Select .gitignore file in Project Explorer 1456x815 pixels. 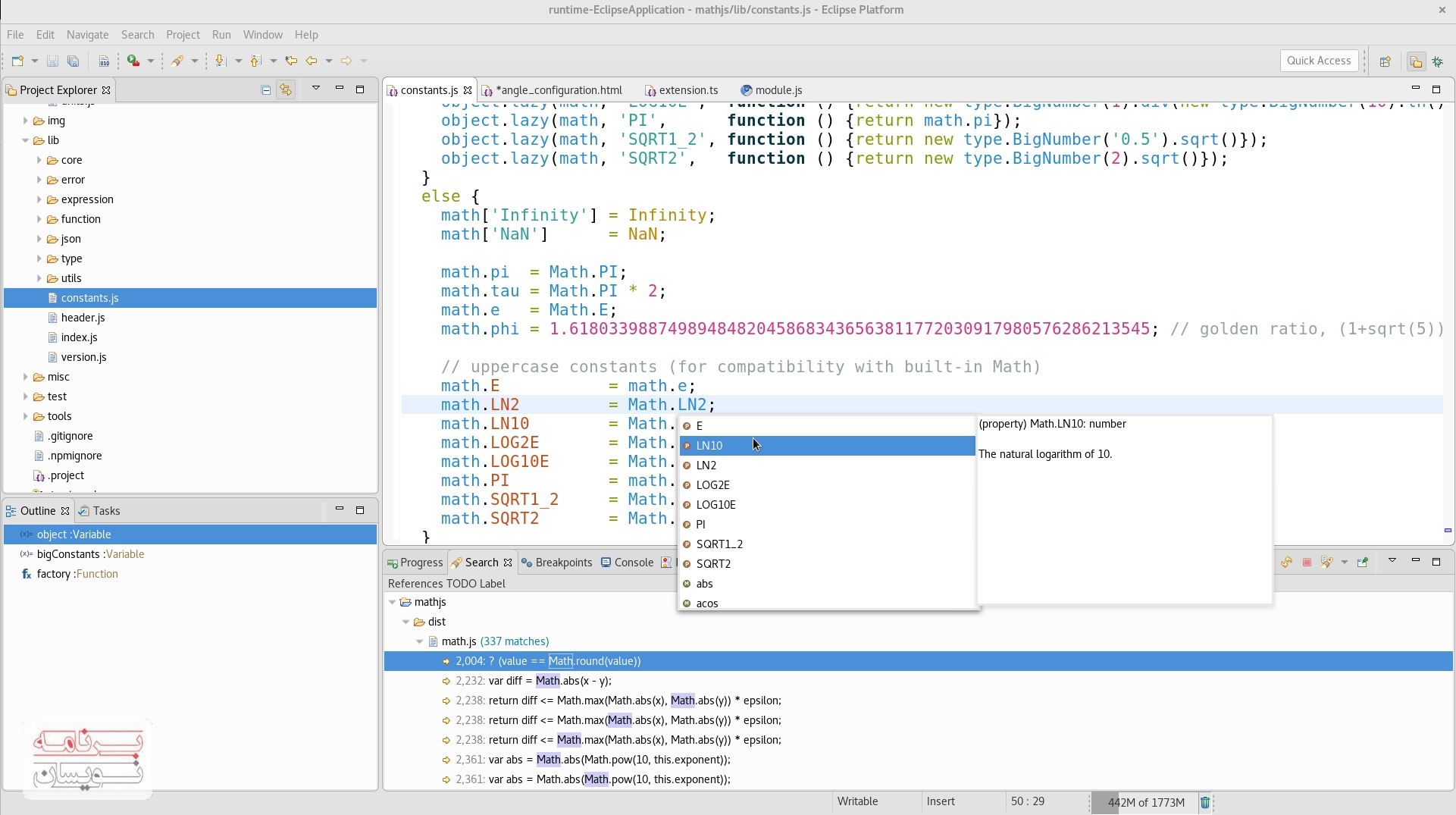(x=70, y=436)
